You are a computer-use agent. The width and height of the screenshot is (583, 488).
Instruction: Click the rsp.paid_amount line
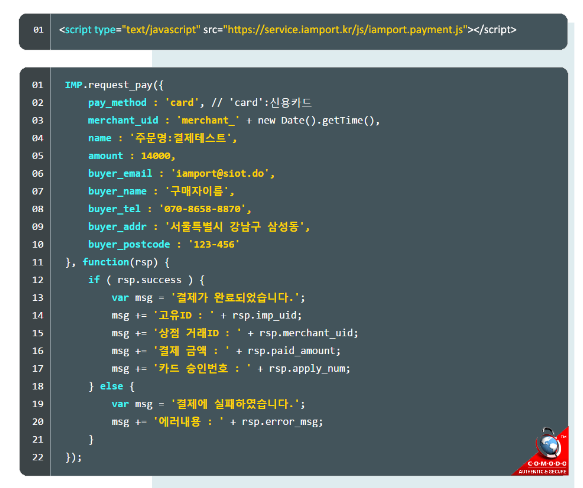tap(226, 351)
